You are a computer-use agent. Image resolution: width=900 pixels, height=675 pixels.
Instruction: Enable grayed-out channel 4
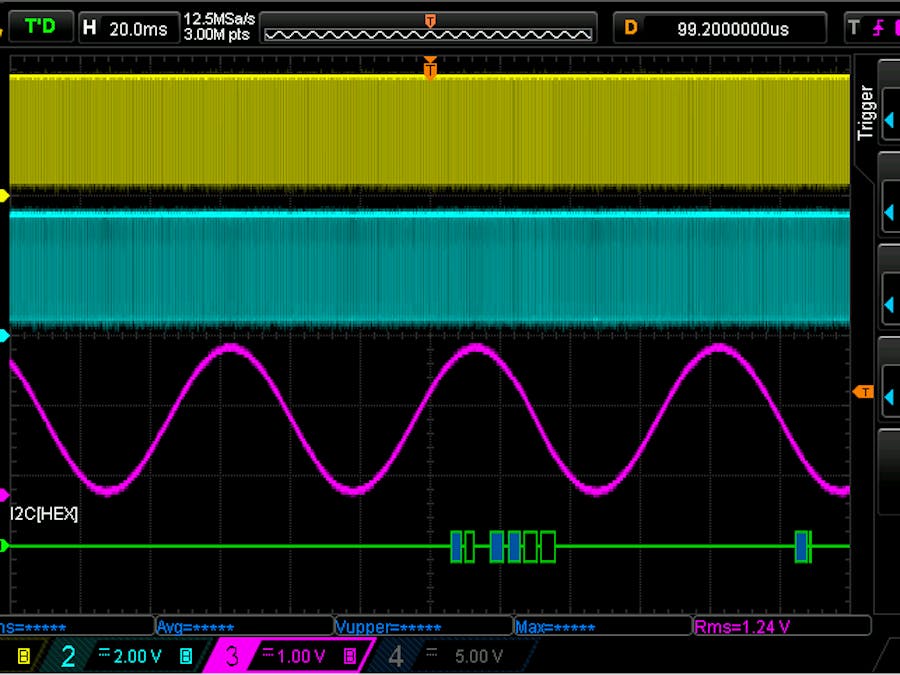[395, 656]
